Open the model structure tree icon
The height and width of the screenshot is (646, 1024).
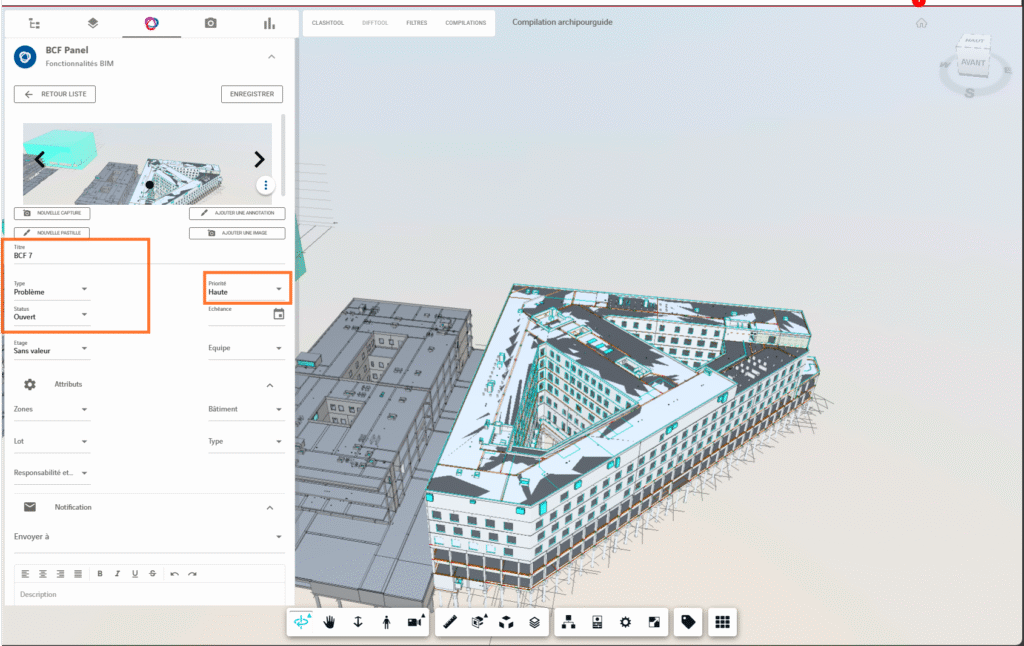click(569, 622)
